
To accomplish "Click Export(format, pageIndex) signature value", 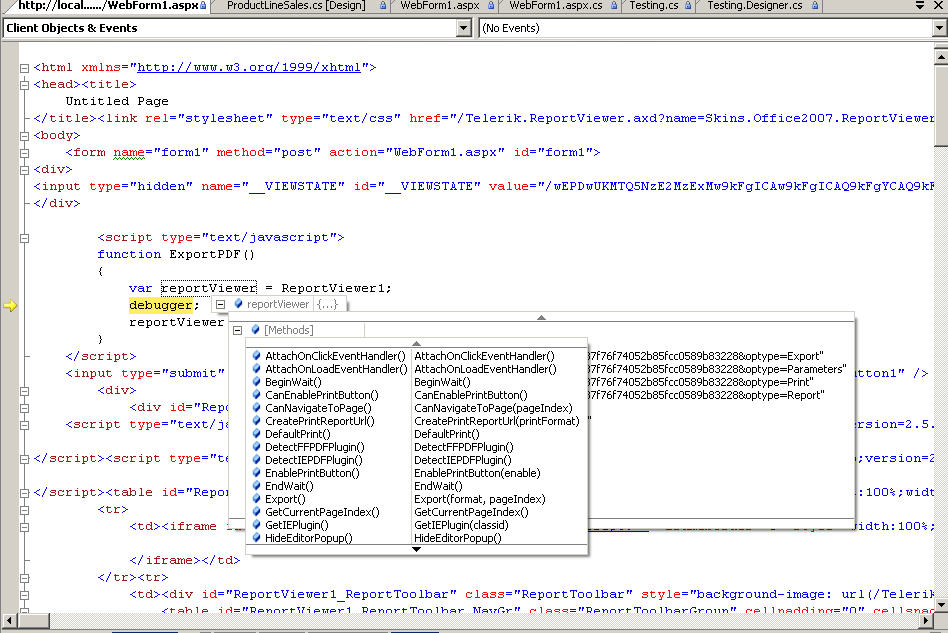I will 479,499.
